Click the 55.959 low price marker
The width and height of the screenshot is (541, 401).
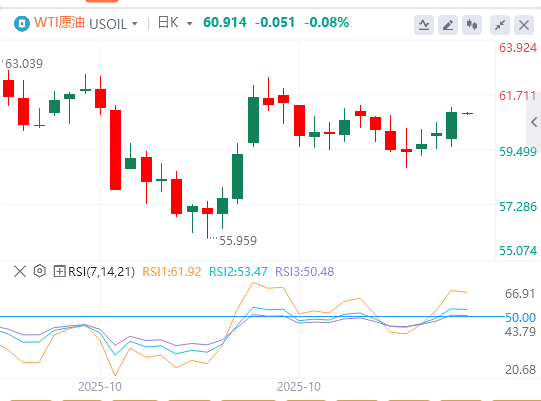point(238,241)
